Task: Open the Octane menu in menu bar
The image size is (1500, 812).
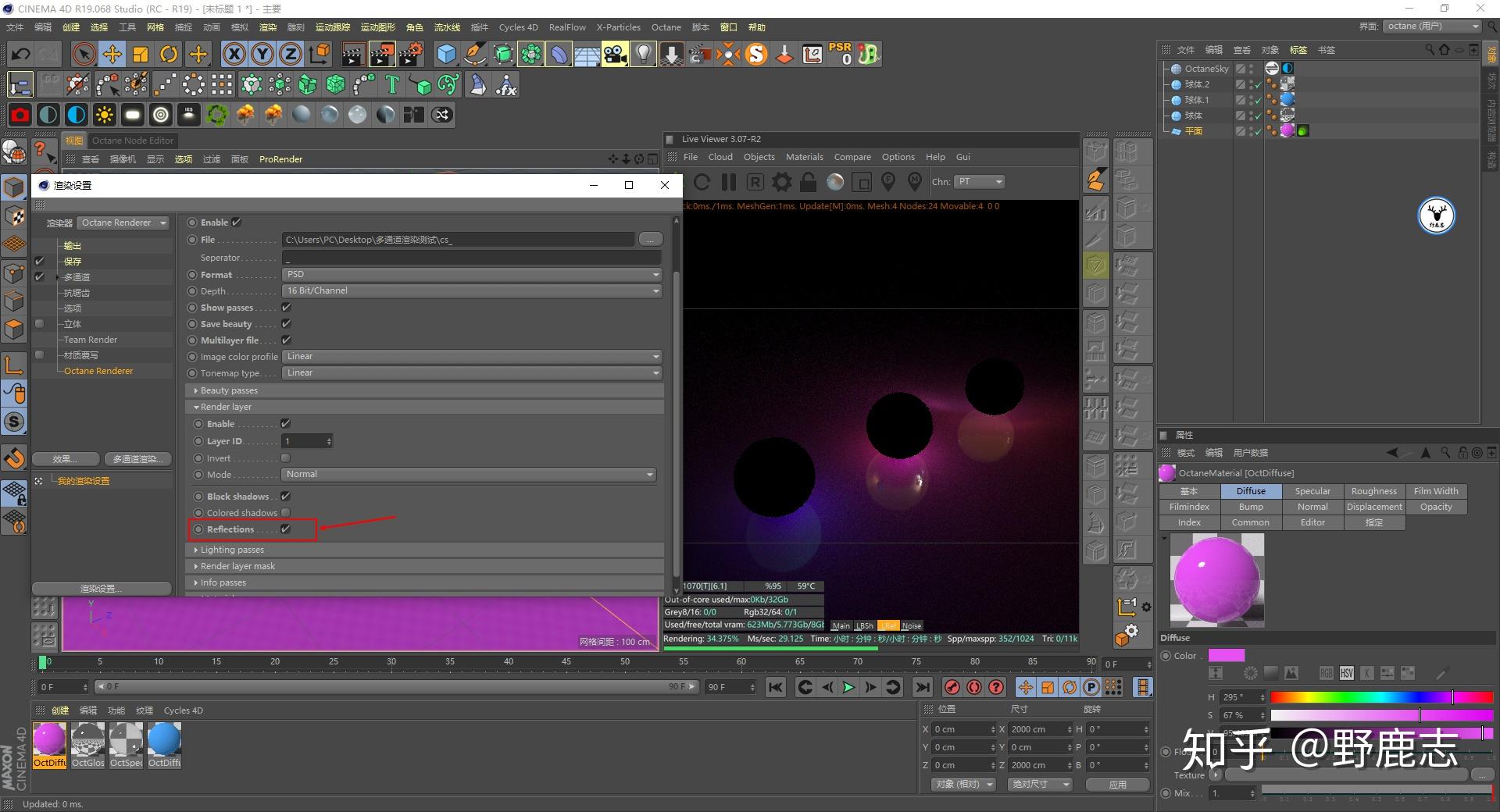Action: (x=666, y=27)
